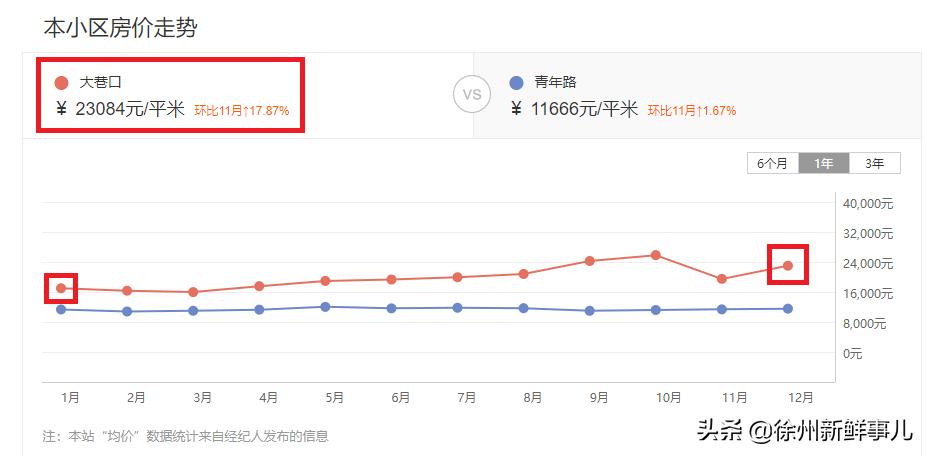Toggle the 大巷口 series label

(101, 83)
